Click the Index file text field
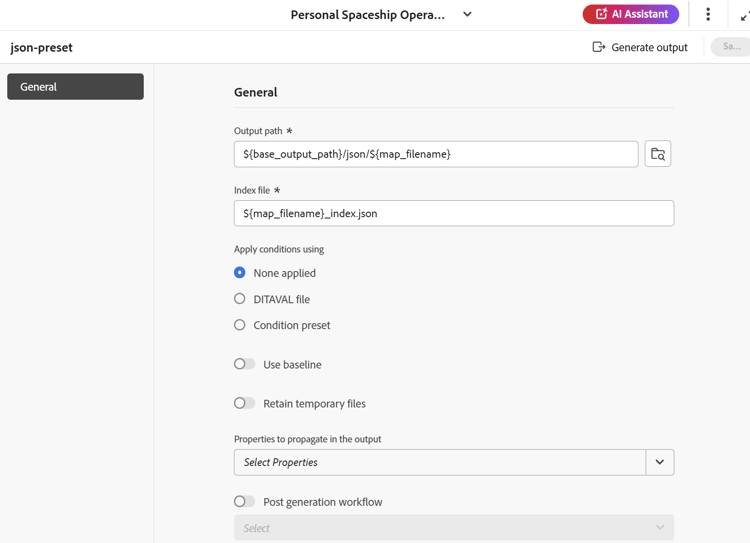 (453, 213)
